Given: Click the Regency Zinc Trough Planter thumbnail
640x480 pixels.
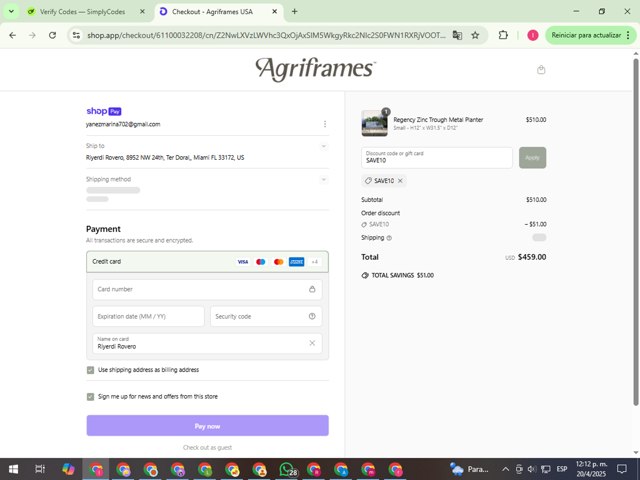Looking at the screenshot, I should click(374, 123).
